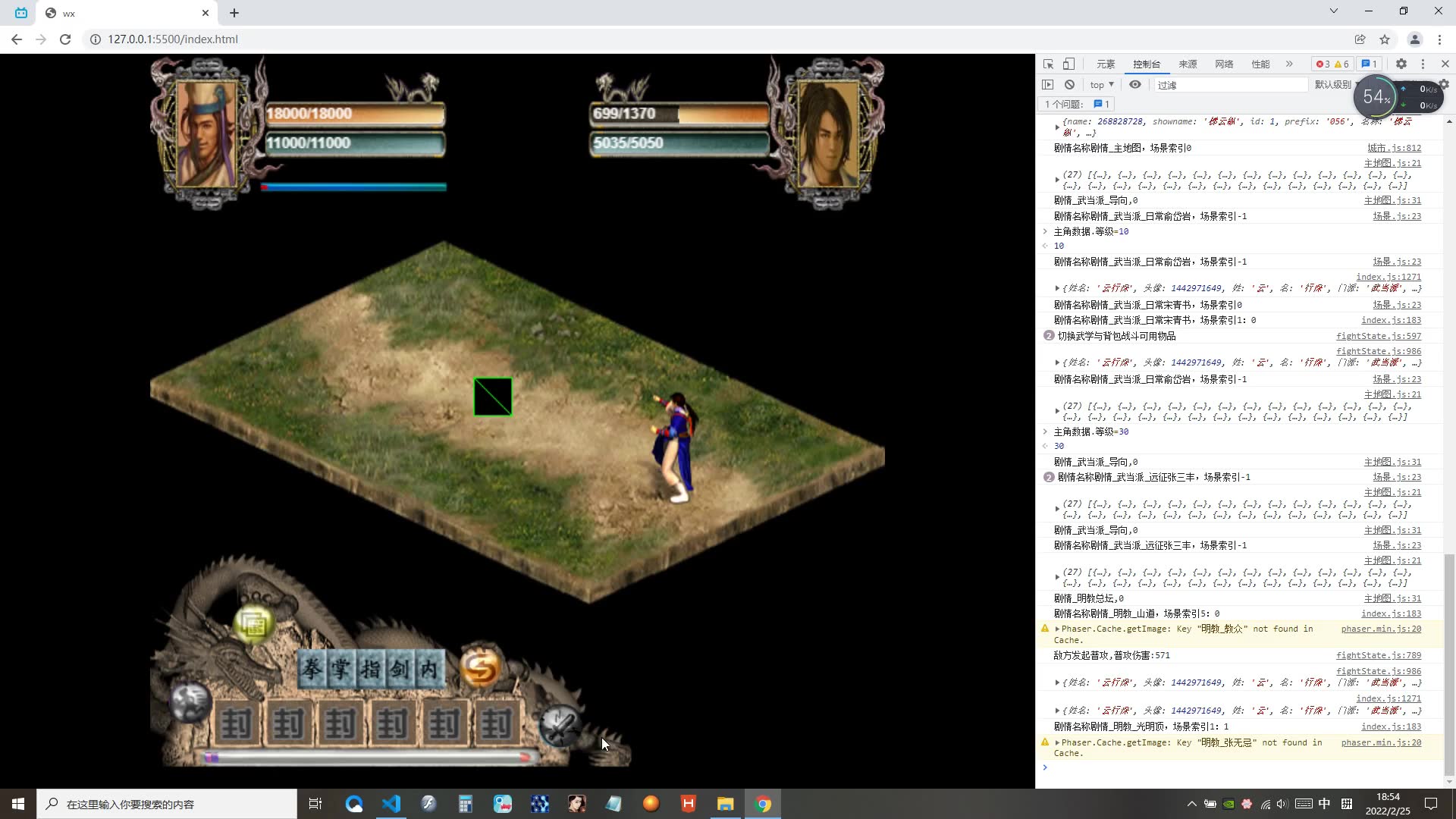Toggle the device toolbar icon
1456x819 pixels.
pos(1068,64)
